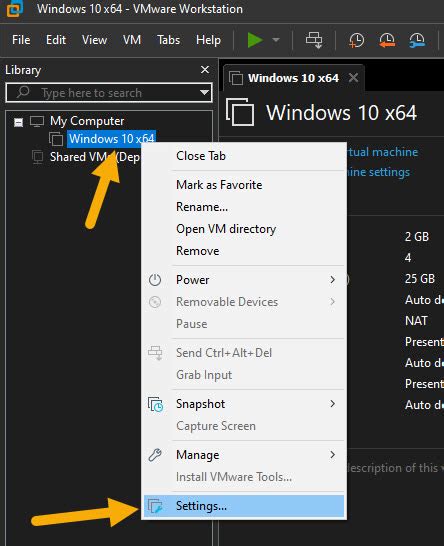Collapse the My Computer tree node

[x=18, y=122]
